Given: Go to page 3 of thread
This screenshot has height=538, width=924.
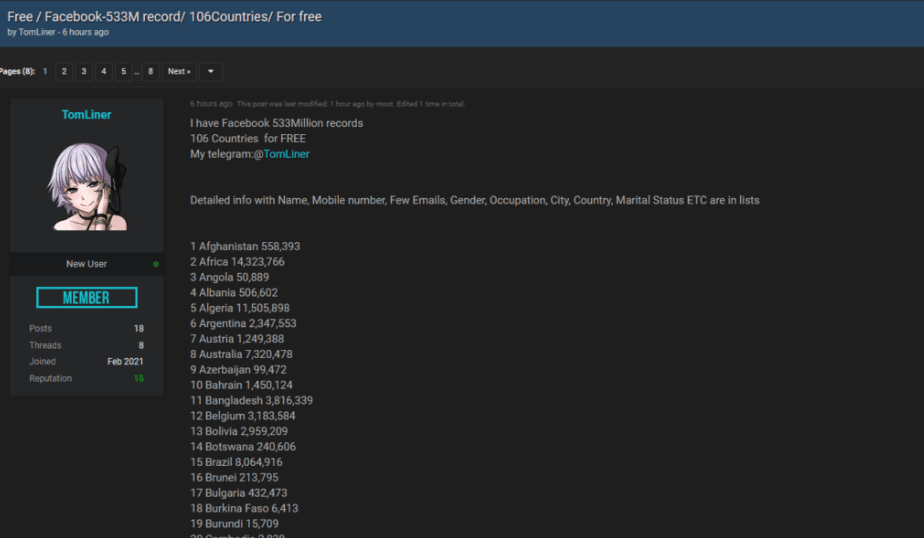Looking at the screenshot, I should [83, 72].
